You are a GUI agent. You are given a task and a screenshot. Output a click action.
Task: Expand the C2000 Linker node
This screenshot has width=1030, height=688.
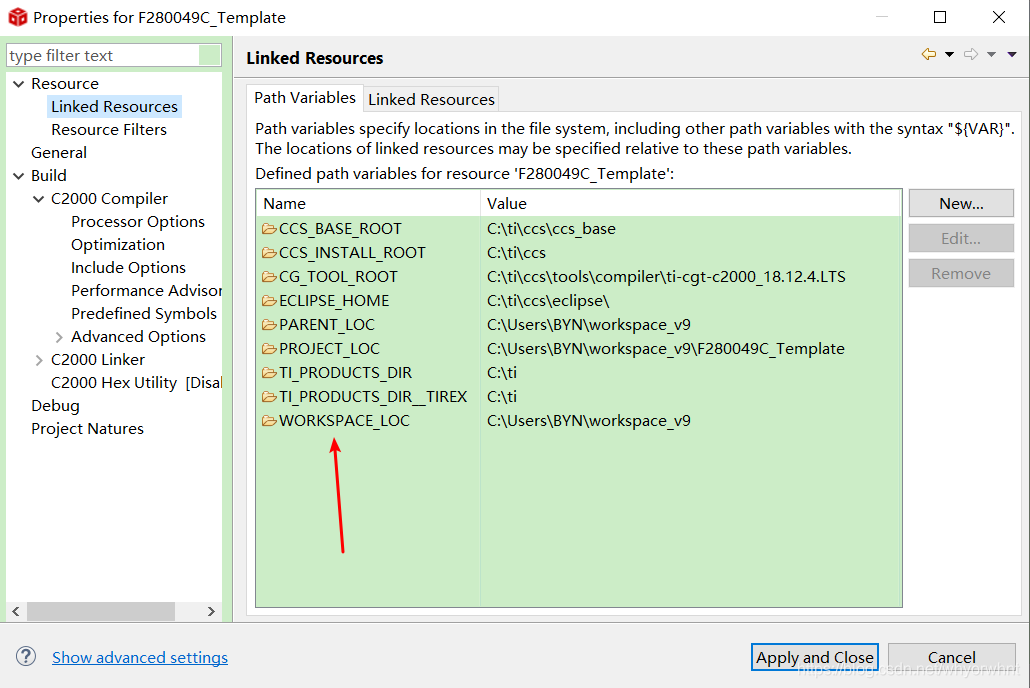coord(39,360)
